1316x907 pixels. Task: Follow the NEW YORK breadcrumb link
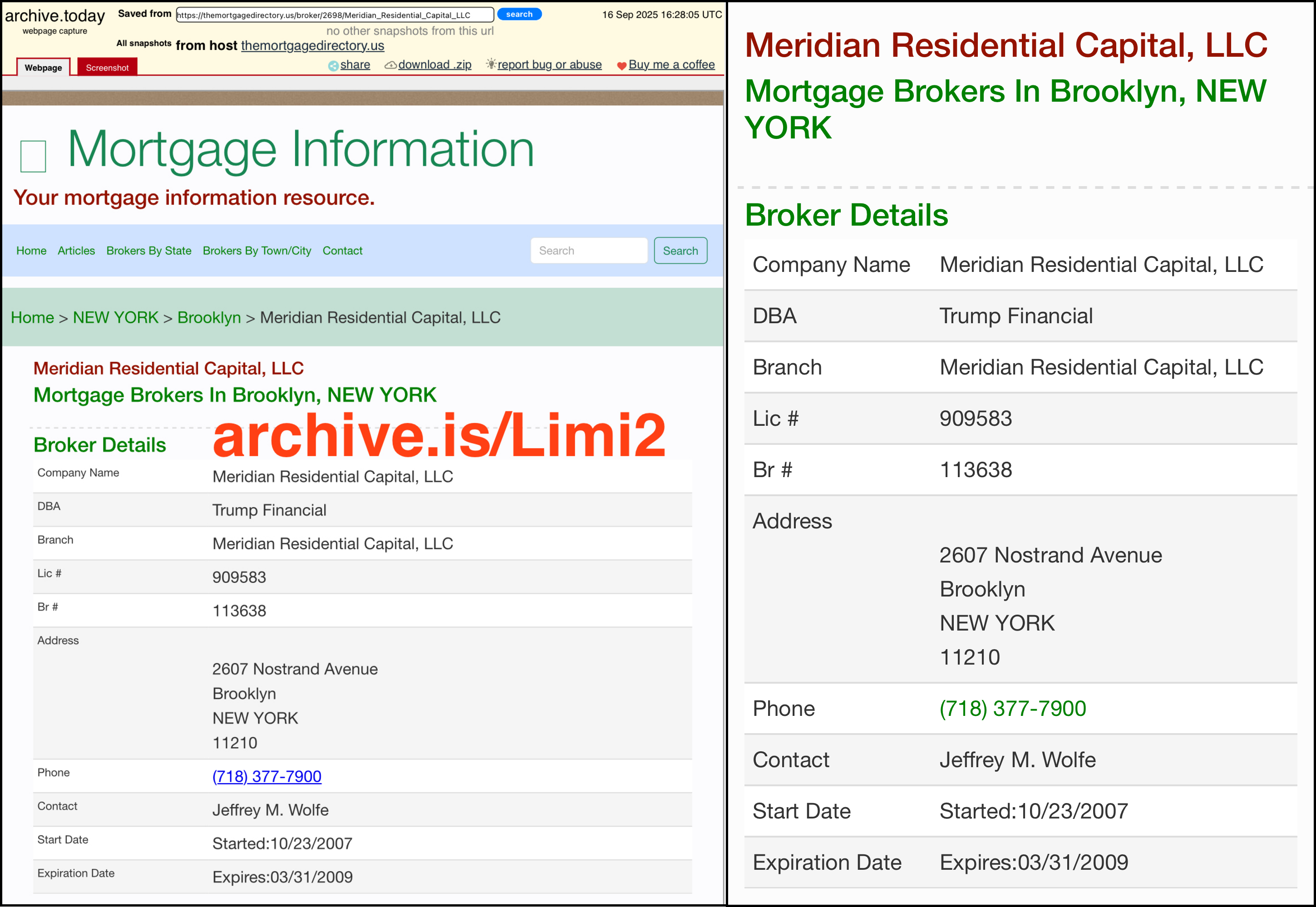(115, 318)
